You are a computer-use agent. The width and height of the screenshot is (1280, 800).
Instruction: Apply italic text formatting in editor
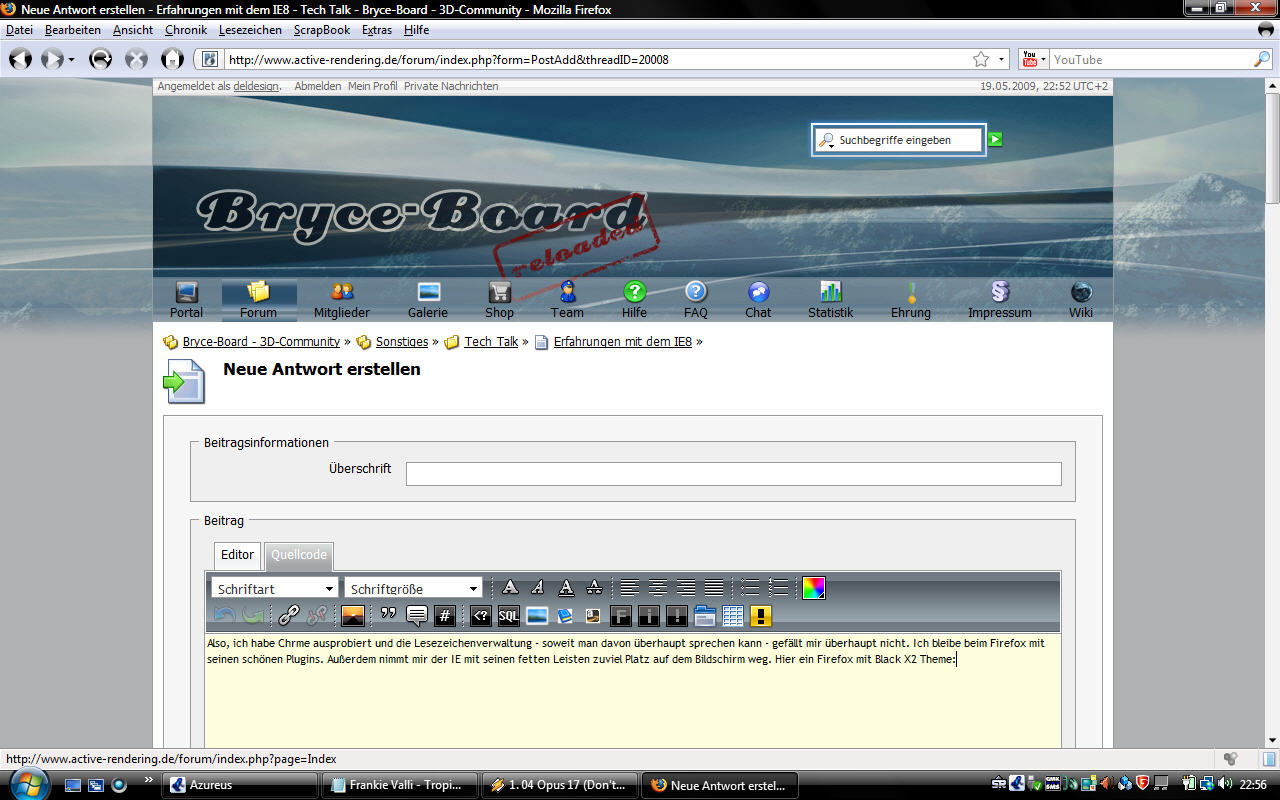538,588
